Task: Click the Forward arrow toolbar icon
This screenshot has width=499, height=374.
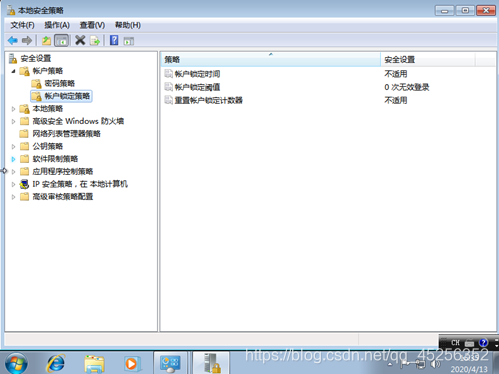Action: (x=27, y=41)
